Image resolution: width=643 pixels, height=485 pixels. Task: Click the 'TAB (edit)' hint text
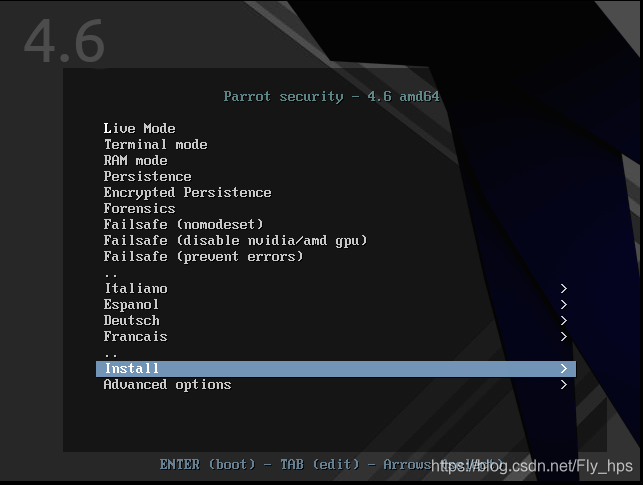coord(320,465)
